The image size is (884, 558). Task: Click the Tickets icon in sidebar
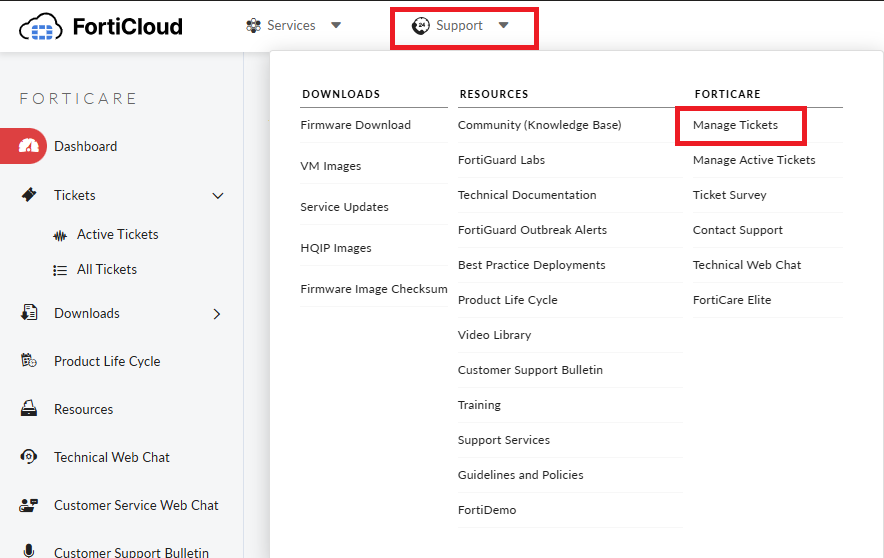(x=29, y=195)
